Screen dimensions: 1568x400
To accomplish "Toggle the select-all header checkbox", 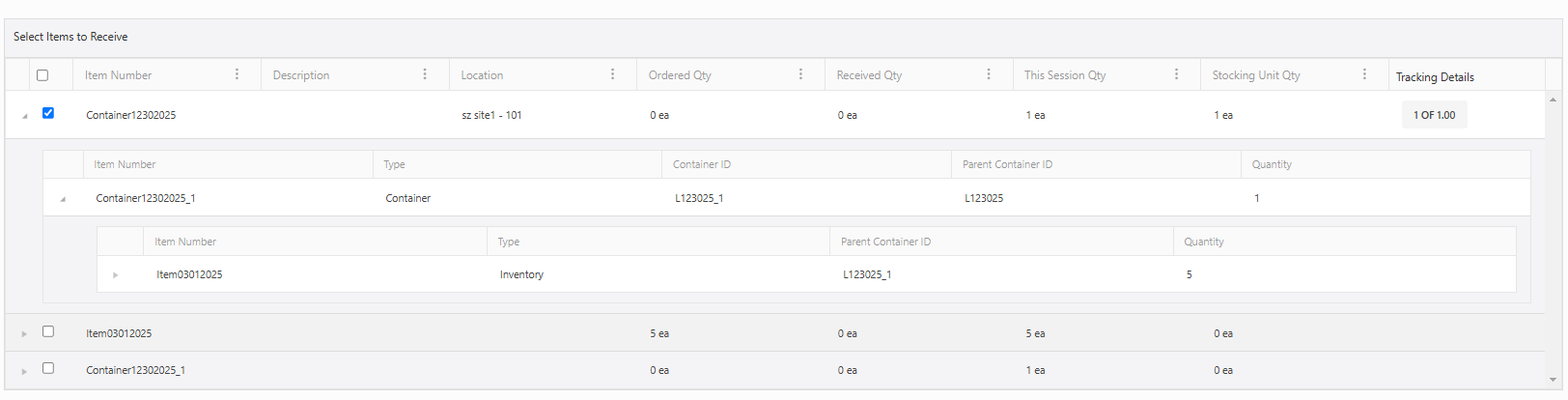I will point(42,75).
